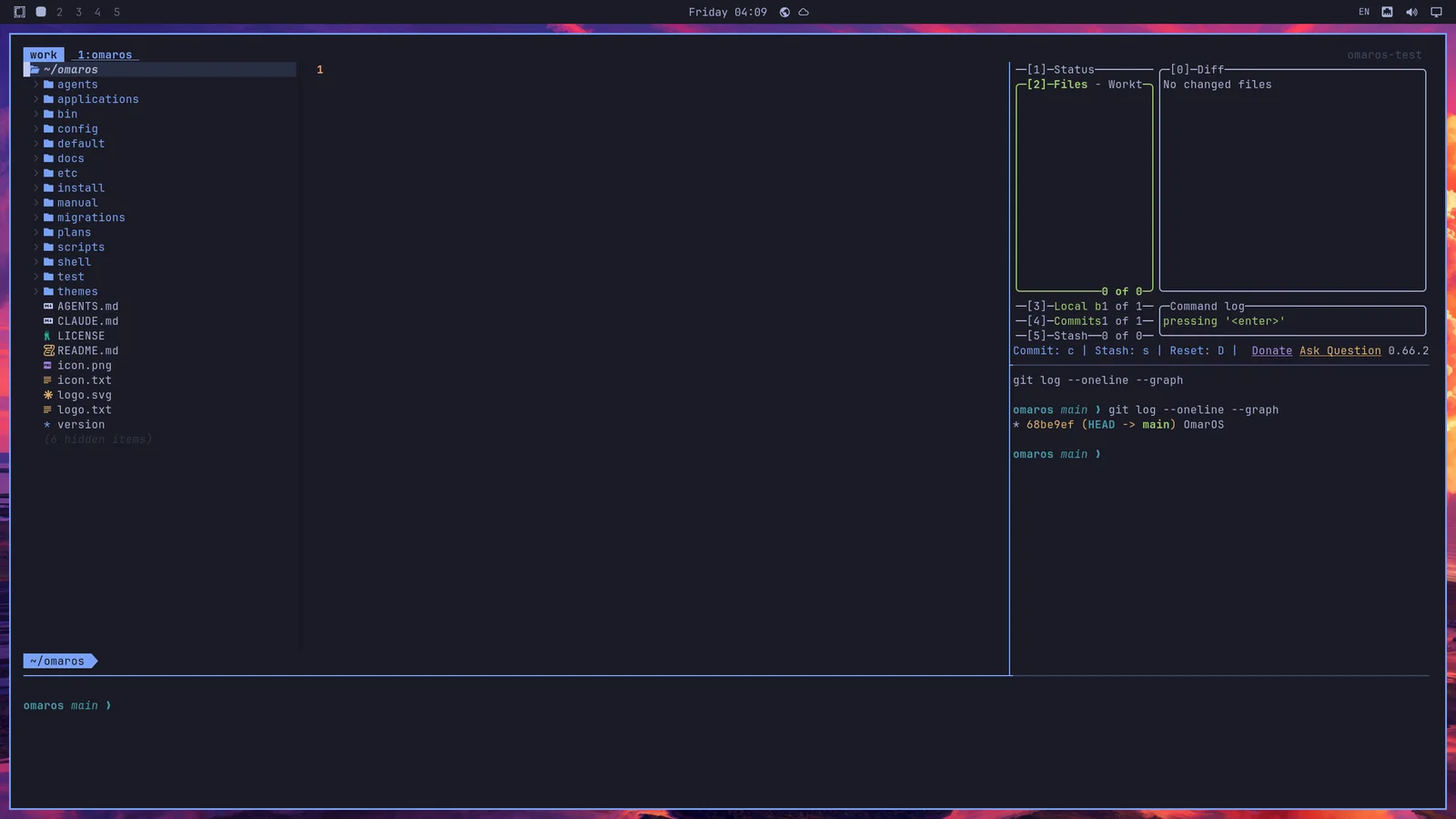Open the volume speaker icon in top bar
The height and width of the screenshot is (819, 1456).
[x=1411, y=12]
